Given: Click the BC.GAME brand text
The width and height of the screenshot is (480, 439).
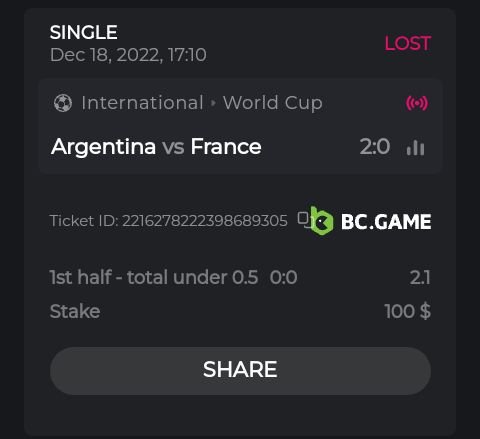Looking at the screenshot, I should [x=386, y=222].
